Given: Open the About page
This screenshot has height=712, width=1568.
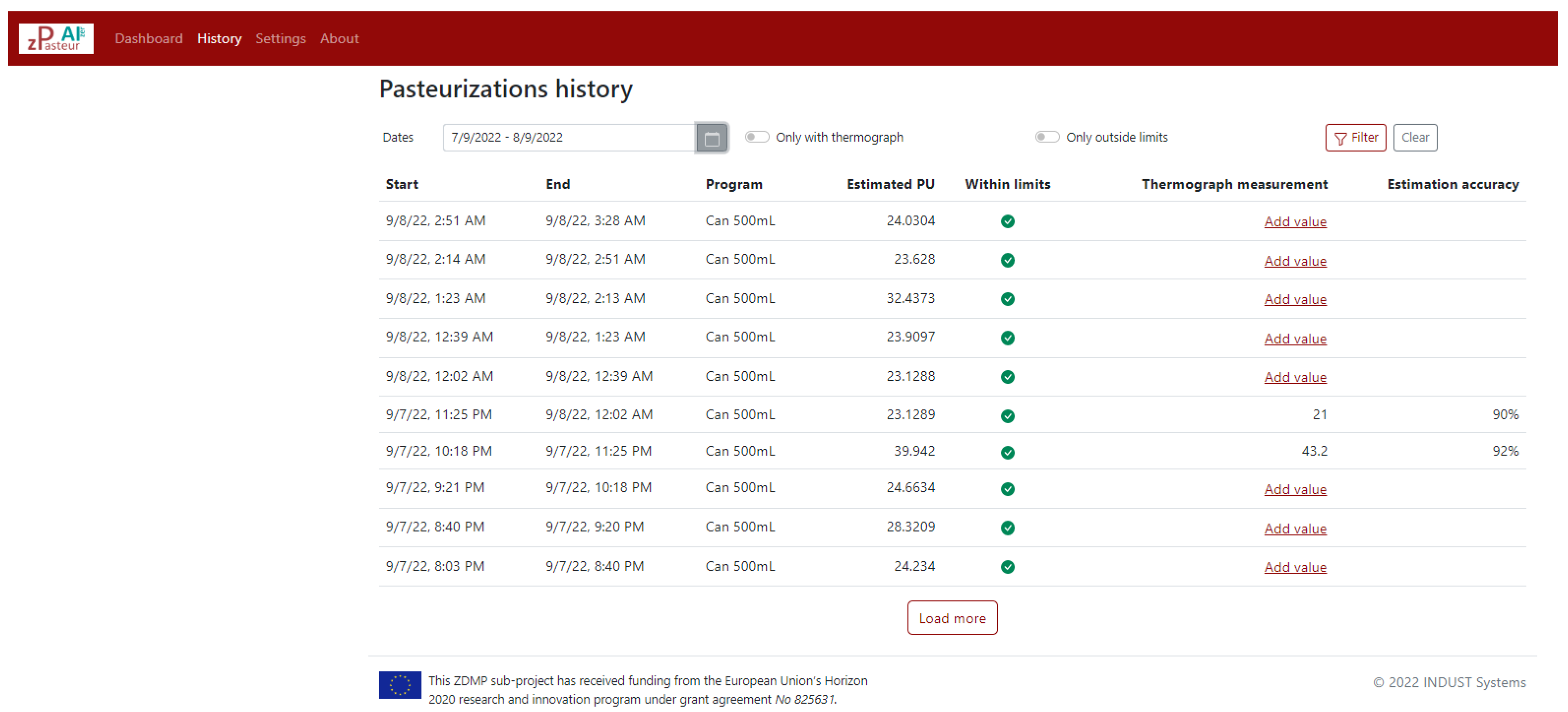Looking at the screenshot, I should click(339, 38).
